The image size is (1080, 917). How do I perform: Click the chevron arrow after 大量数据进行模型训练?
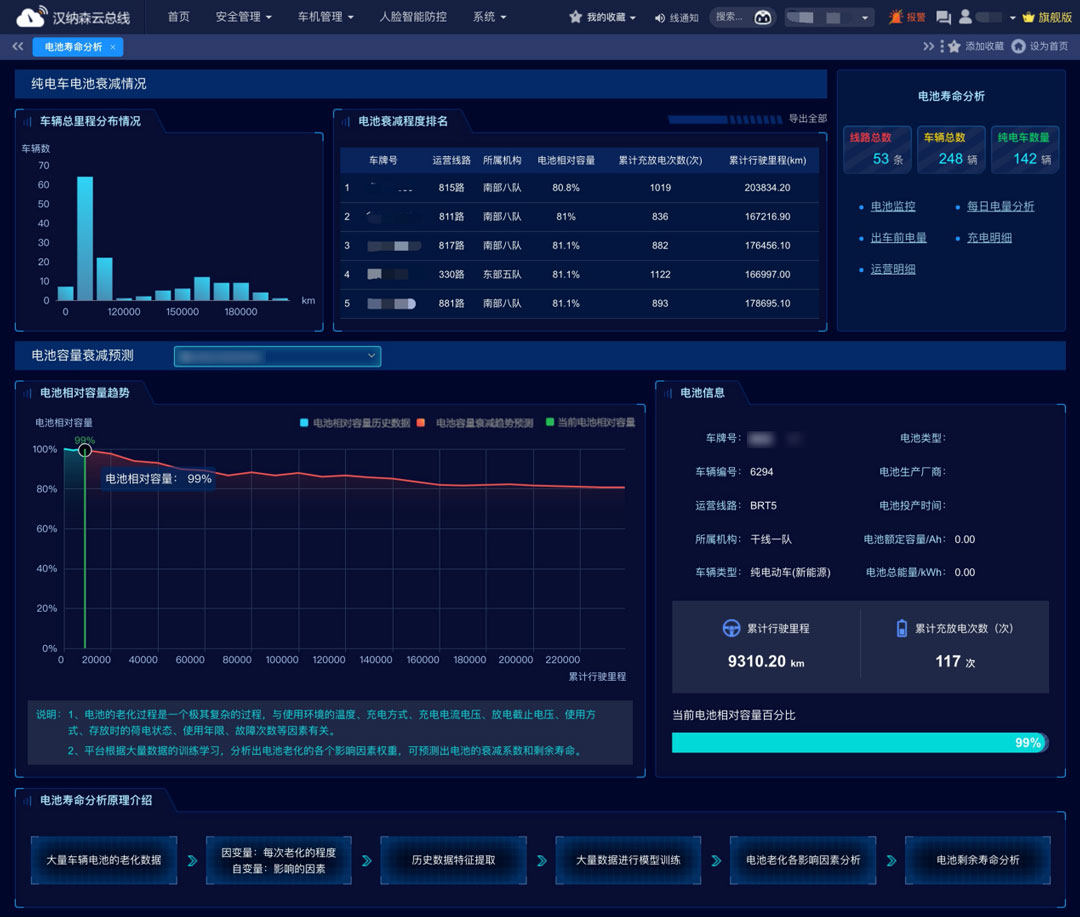click(716, 861)
